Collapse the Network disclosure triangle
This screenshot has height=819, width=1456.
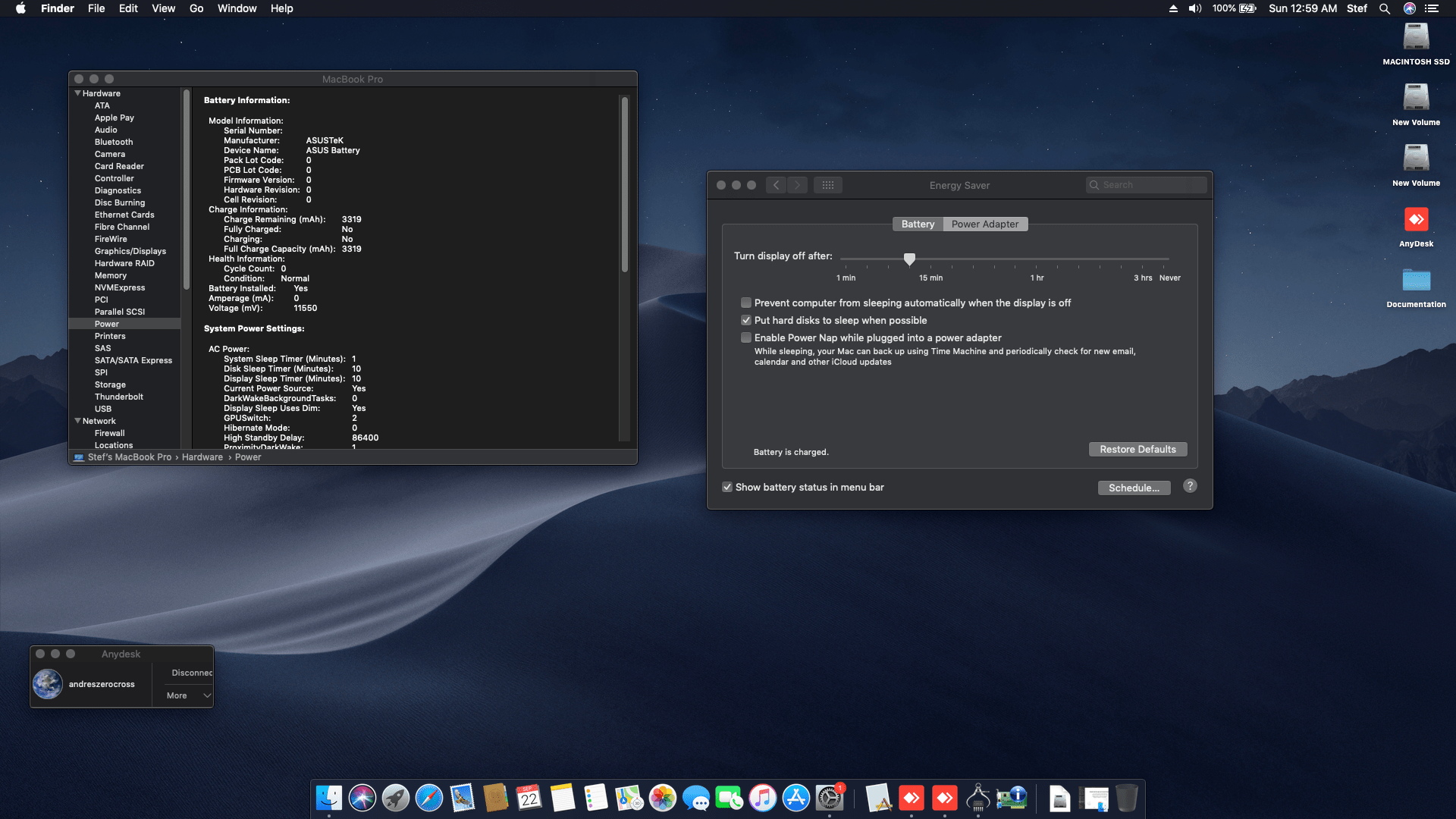click(x=77, y=421)
